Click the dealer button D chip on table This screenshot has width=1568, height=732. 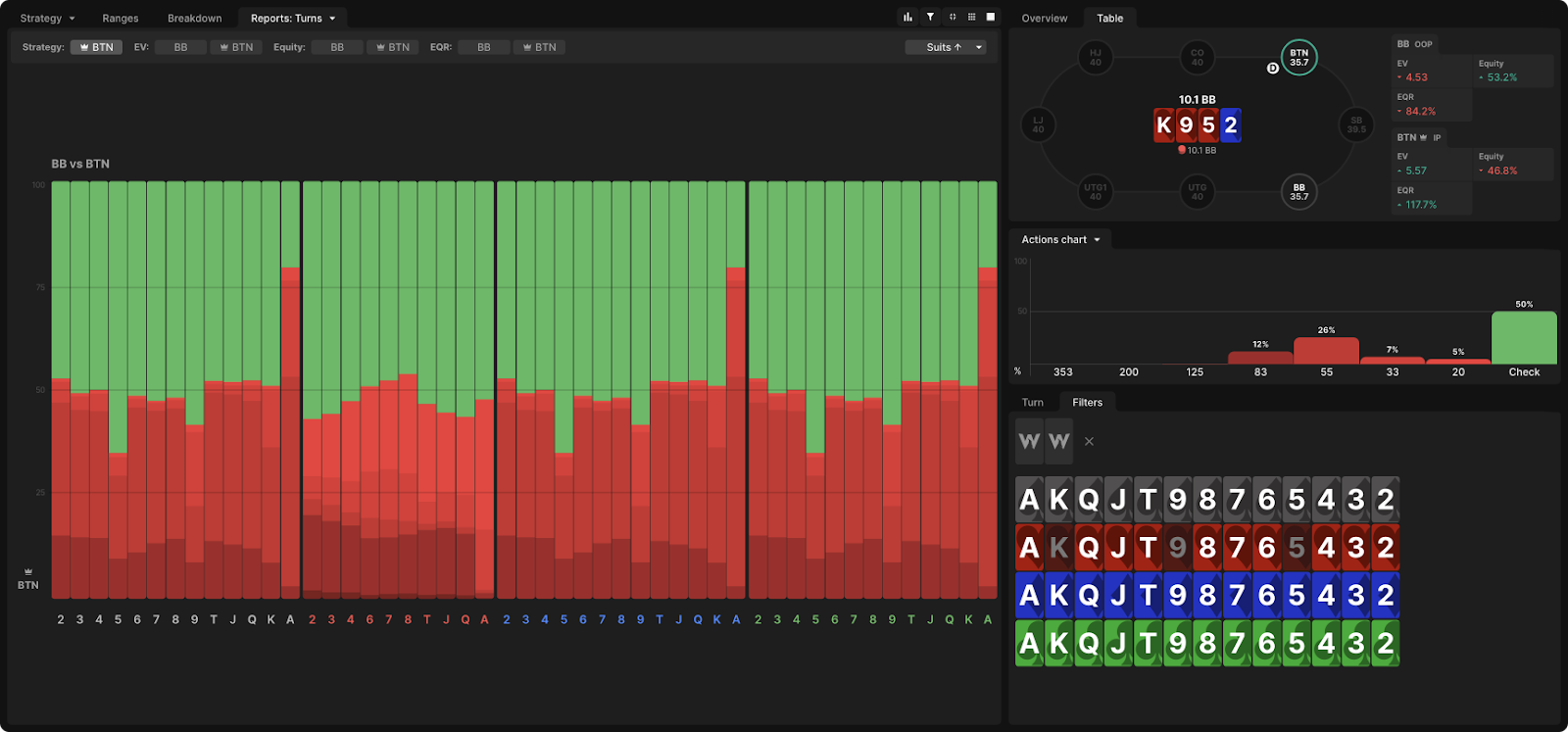1273,69
